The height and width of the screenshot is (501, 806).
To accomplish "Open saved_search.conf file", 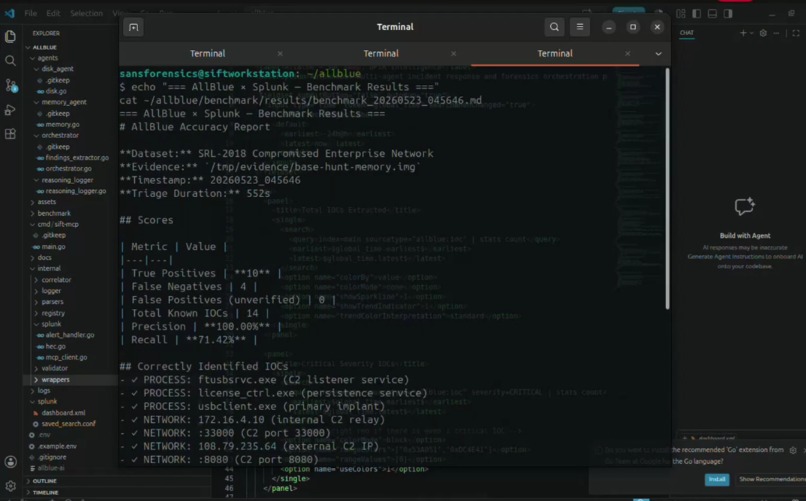I will [x=69, y=424].
